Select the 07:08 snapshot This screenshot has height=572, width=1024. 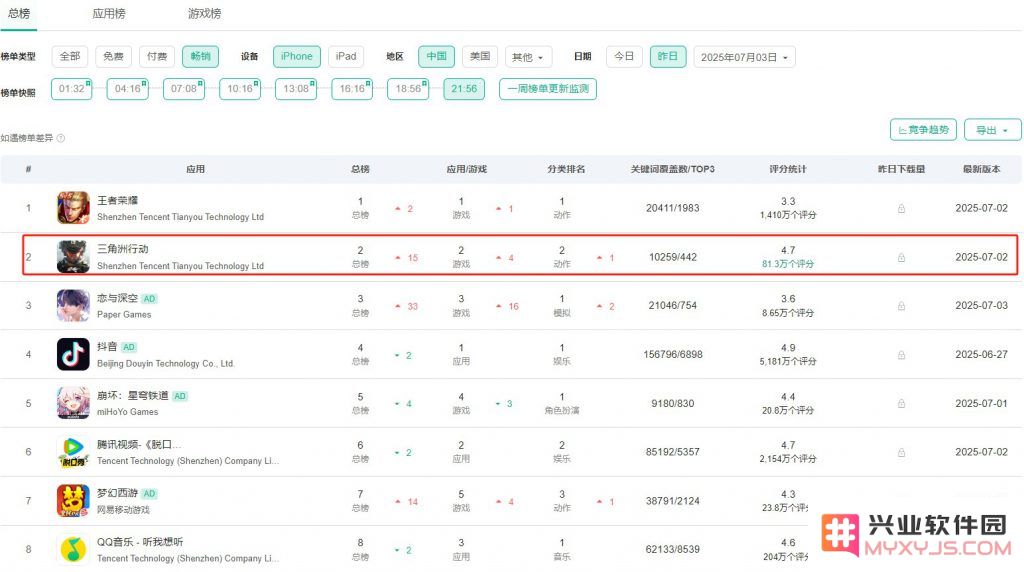pyautogui.click(x=184, y=89)
